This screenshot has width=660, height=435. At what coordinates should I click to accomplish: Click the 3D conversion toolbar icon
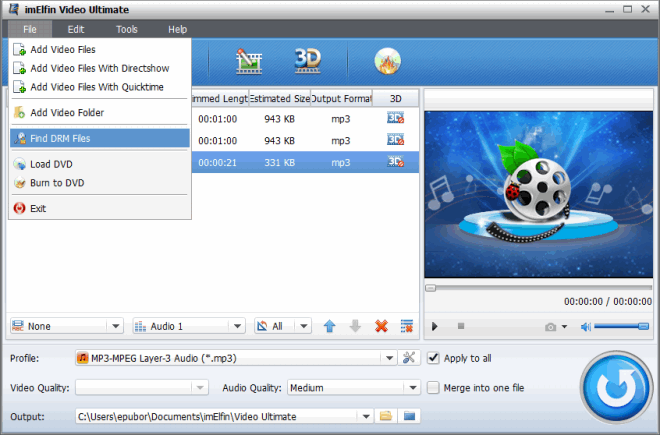pos(308,61)
